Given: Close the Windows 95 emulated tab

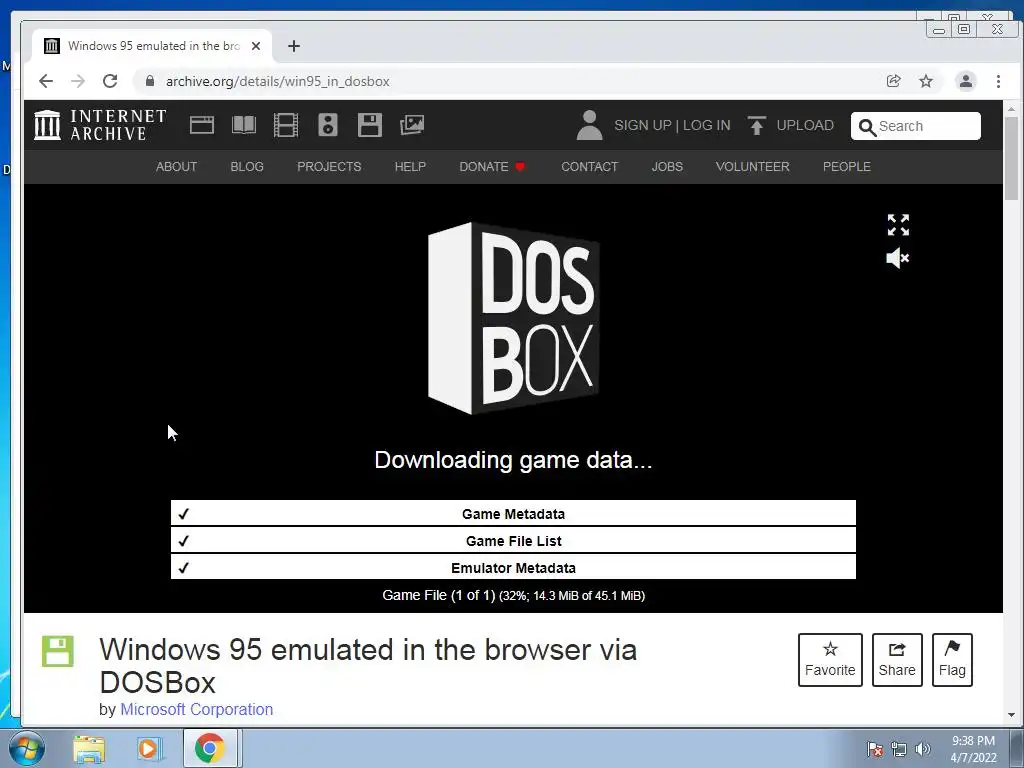Looking at the screenshot, I should (x=256, y=46).
